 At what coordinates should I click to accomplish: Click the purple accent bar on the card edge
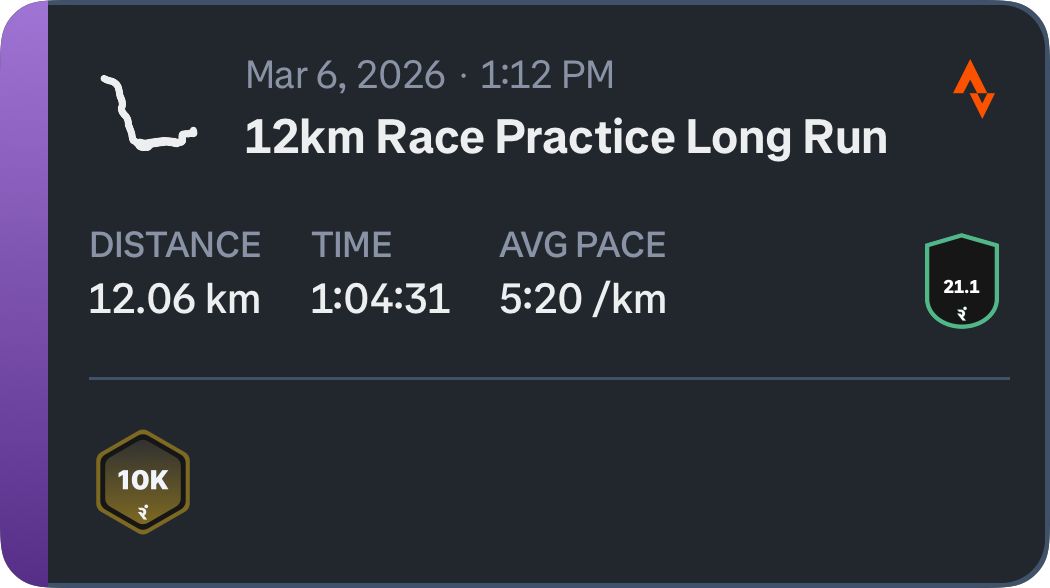pyautogui.click(x=24, y=294)
